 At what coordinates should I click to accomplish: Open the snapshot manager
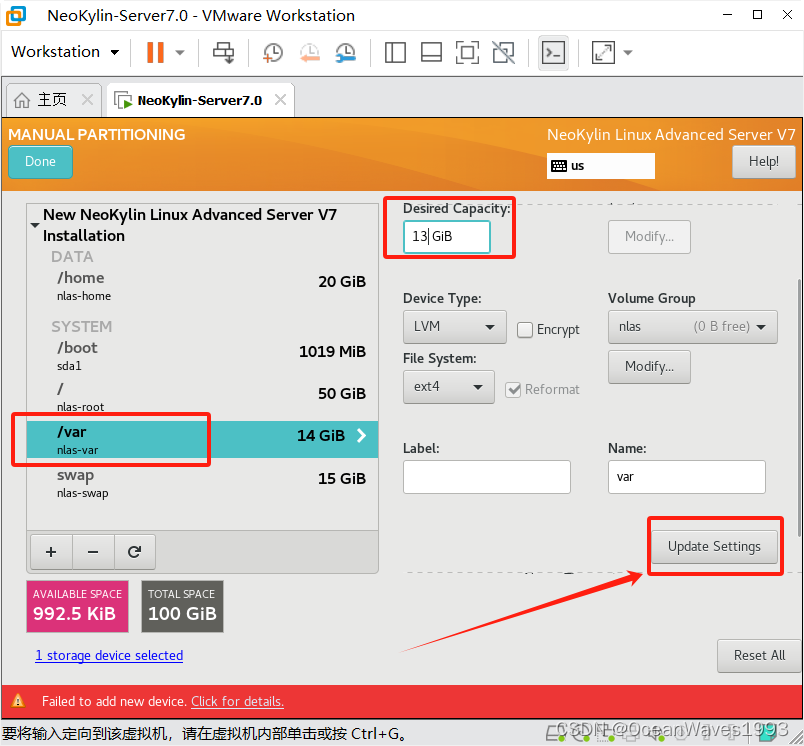tap(346, 52)
